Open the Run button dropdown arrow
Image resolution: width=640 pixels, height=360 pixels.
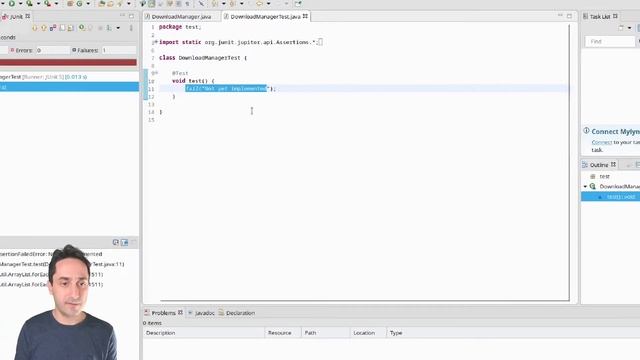click(20, 4)
